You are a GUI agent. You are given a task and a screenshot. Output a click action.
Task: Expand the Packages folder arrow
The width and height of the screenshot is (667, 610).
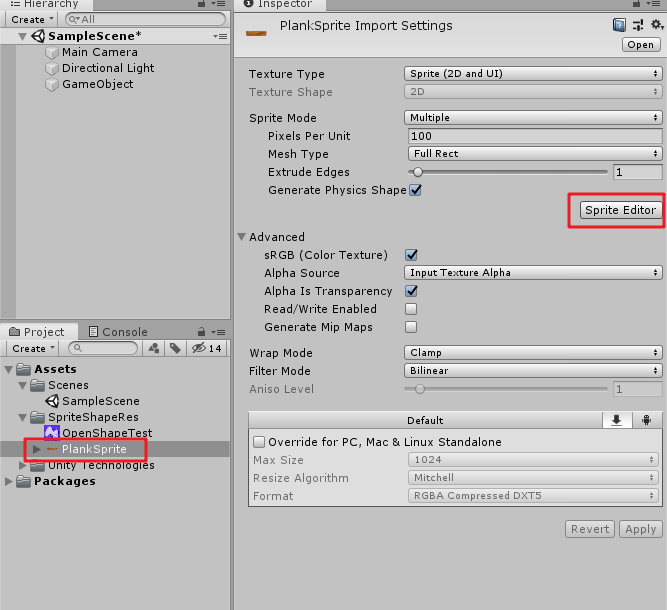pos(9,481)
